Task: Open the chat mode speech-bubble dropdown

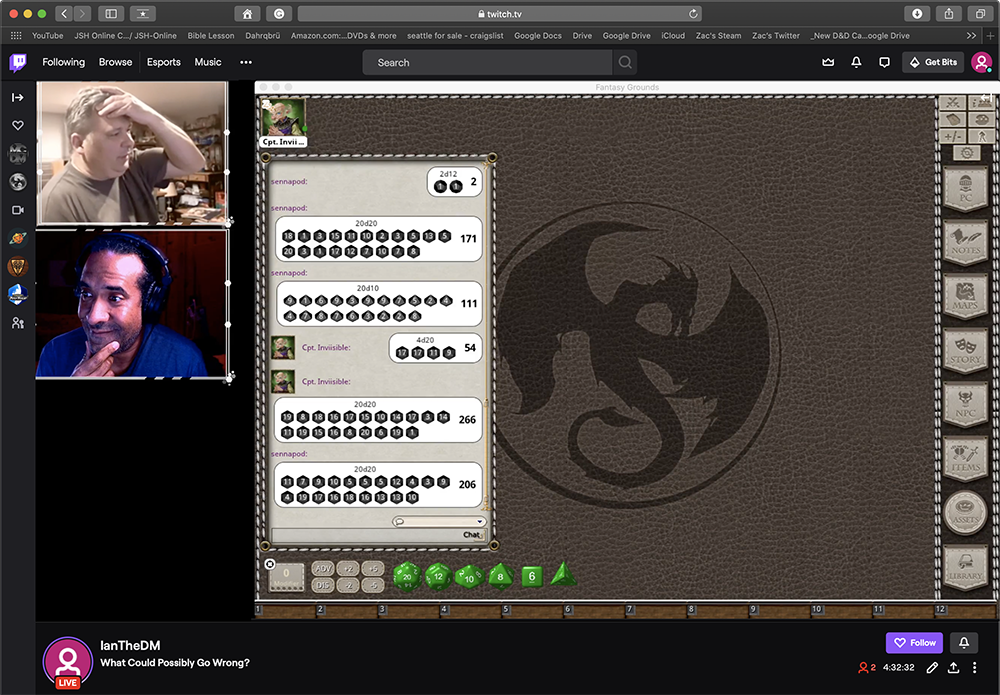Action: pos(439,522)
